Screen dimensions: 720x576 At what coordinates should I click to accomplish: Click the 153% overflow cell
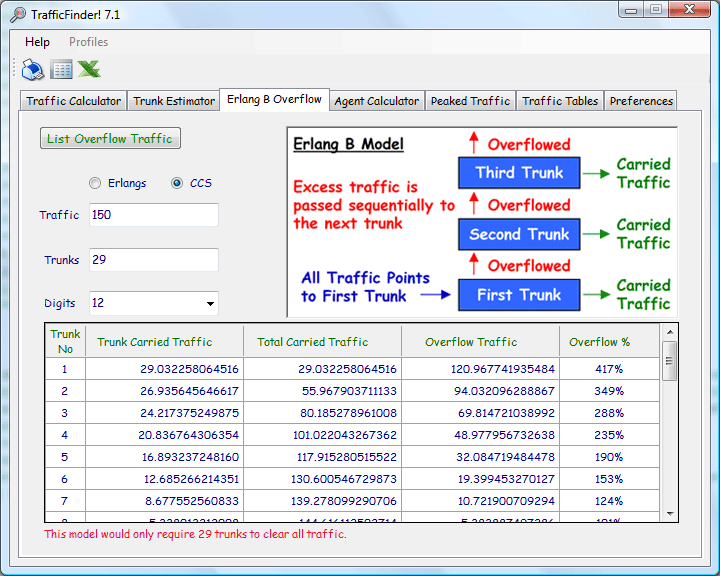point(610,479)
